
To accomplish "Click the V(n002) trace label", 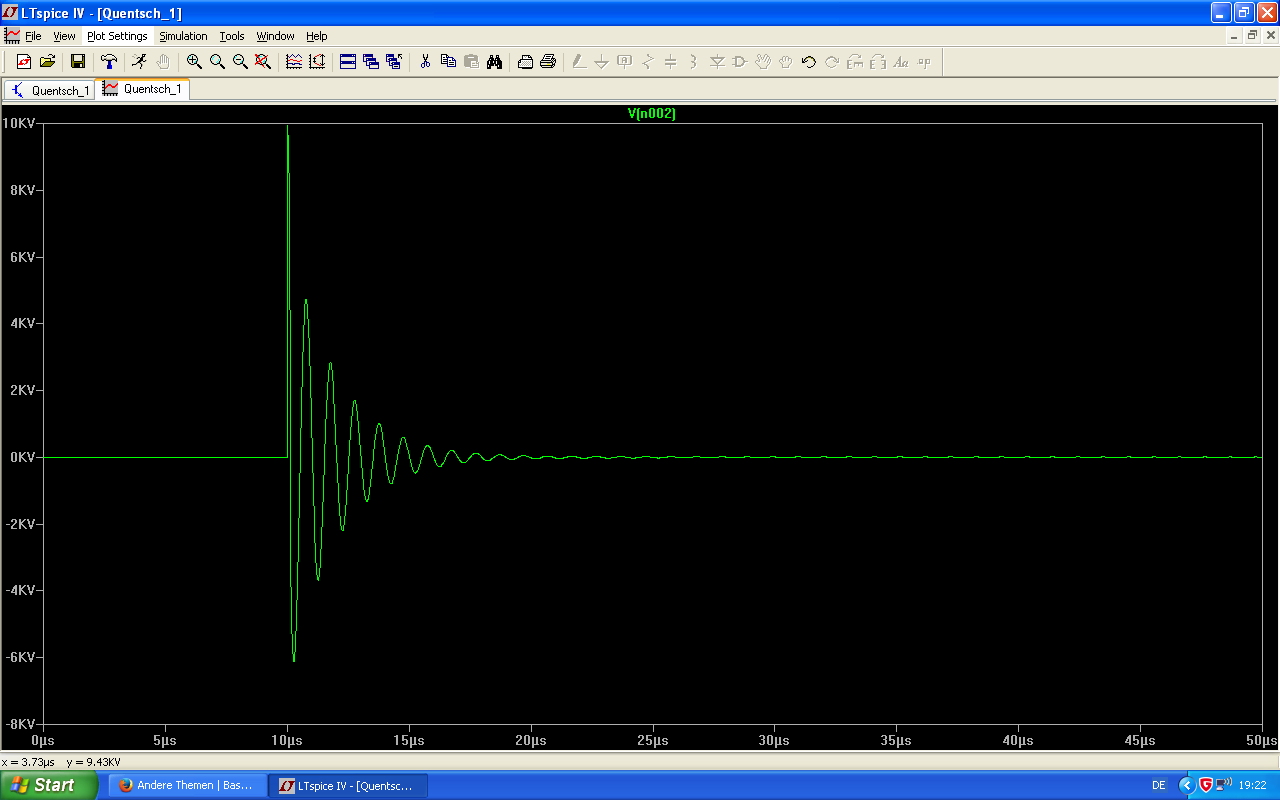I will coord(652,114).
